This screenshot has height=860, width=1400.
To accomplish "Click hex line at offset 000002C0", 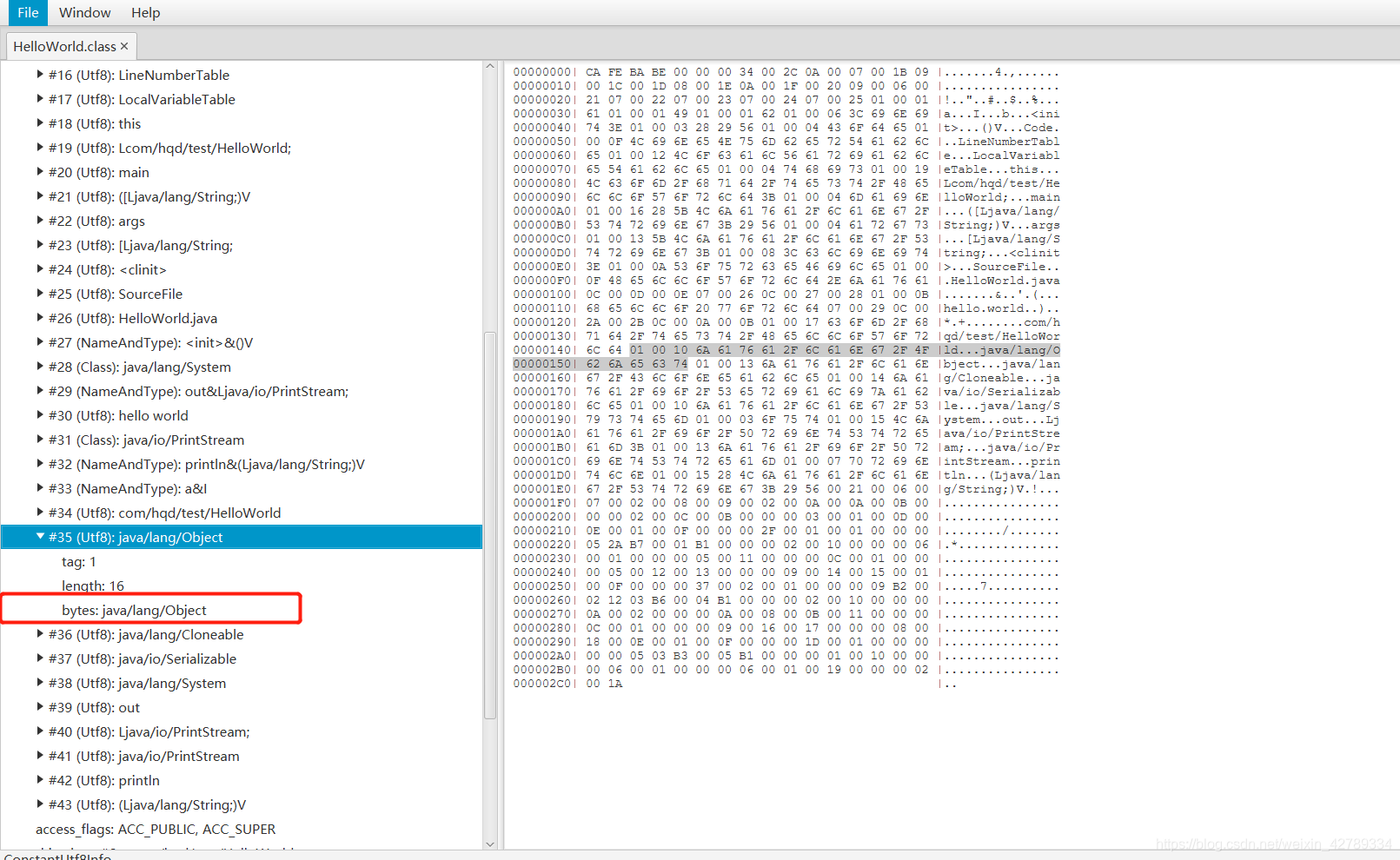I will pos(735,684).
